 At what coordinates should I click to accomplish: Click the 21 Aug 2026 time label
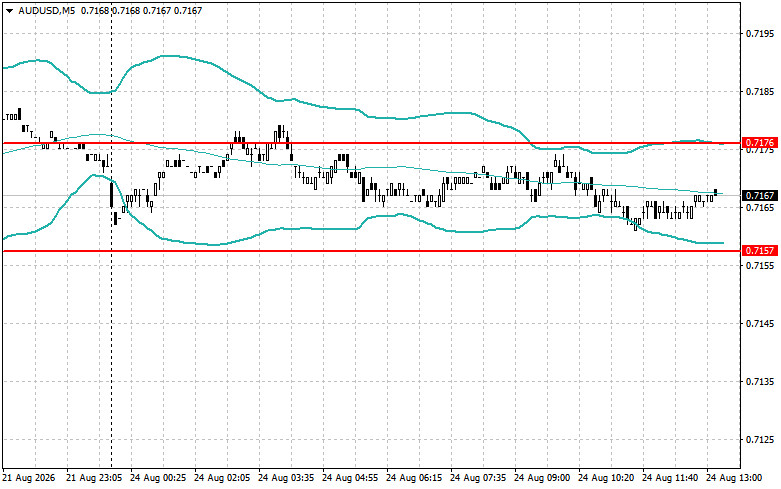(29, 478)
